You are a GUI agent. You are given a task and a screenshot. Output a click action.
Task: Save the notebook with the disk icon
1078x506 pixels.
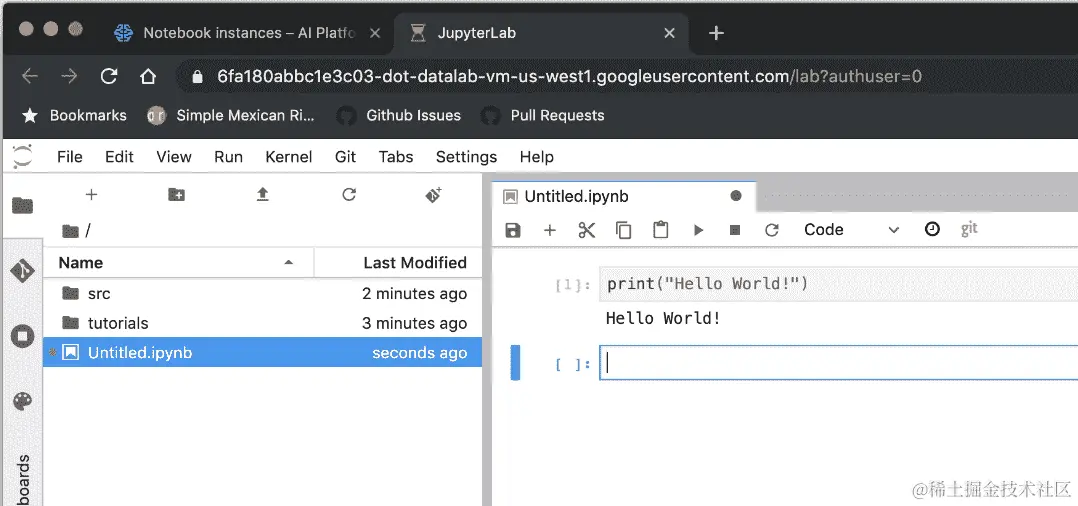click(513, 230)
